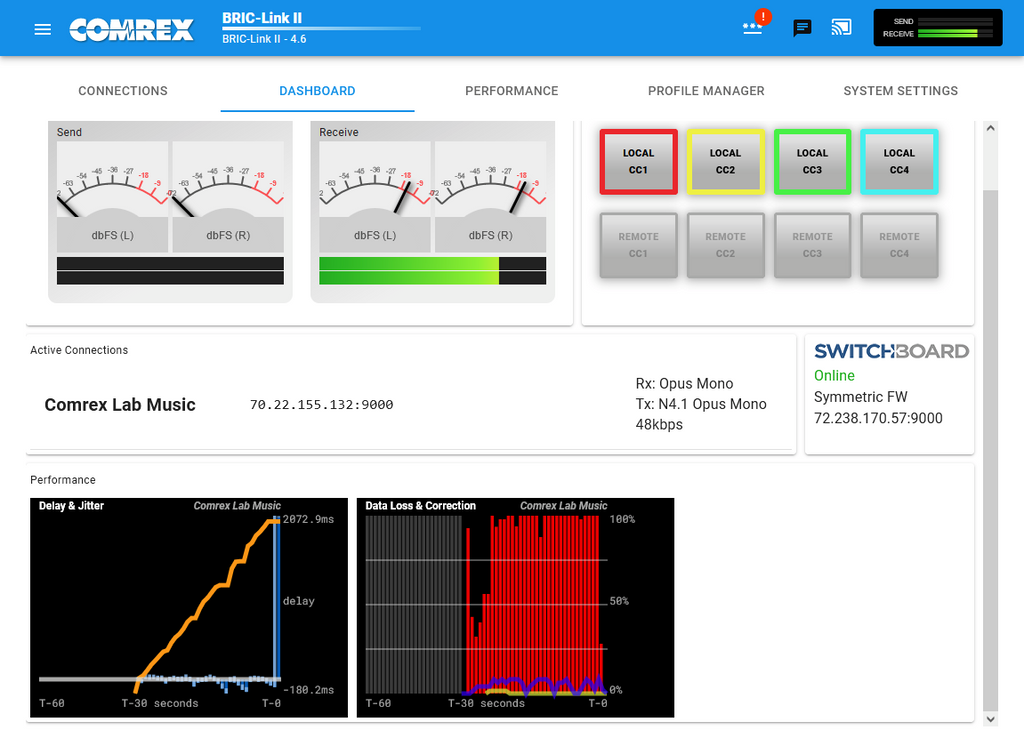Toggle the Local CC2 yellow contact closure
Image resolution: width=1024 pixels, height=738 pixels.
[x=725, y=161]
